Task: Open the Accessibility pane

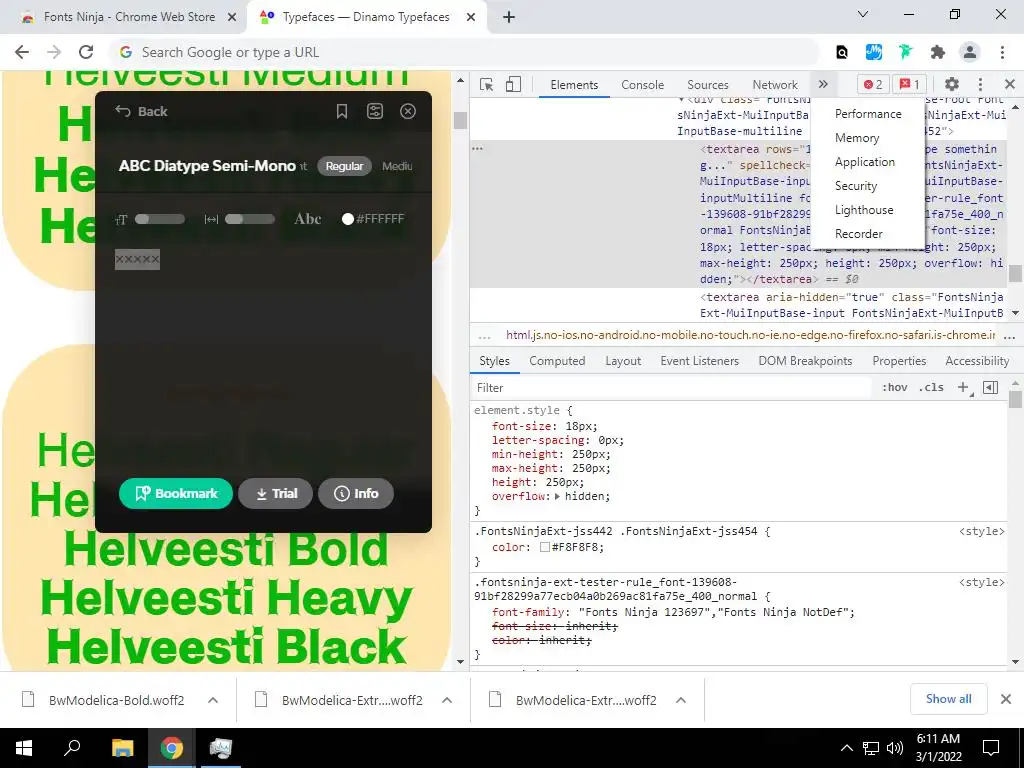Action: point(977,361)
